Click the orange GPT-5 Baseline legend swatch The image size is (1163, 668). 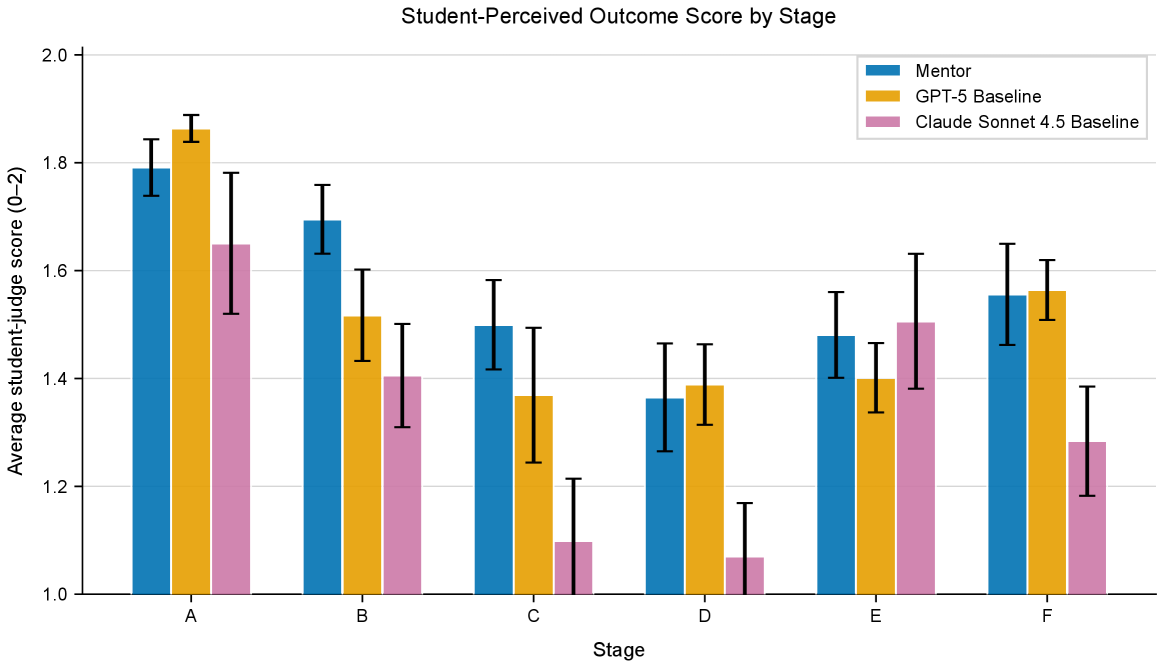pyautogui.click(x=883, y=97)
